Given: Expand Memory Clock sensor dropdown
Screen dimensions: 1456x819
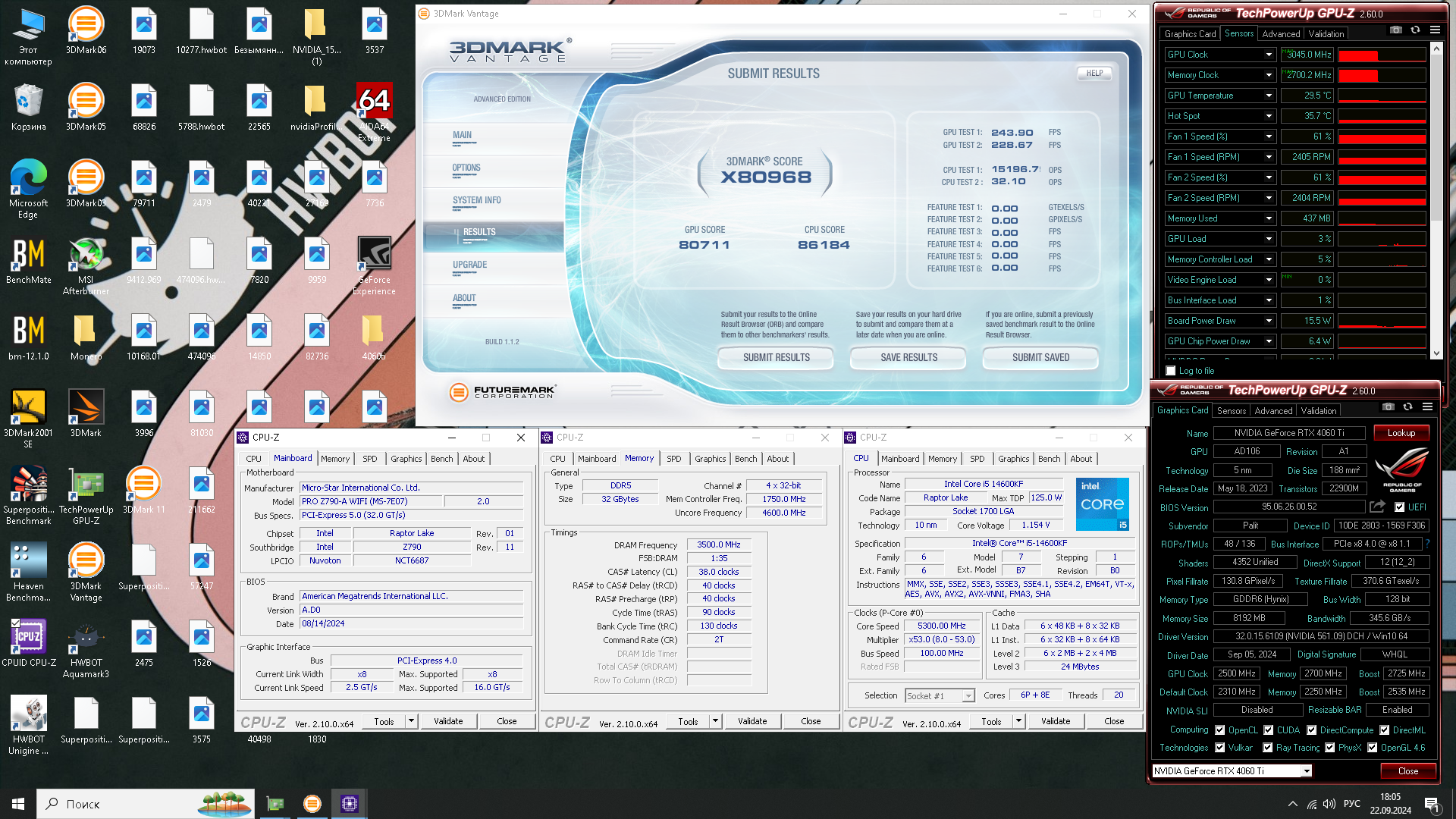Looking at the screenshot, I should [x=1269, y=75].
